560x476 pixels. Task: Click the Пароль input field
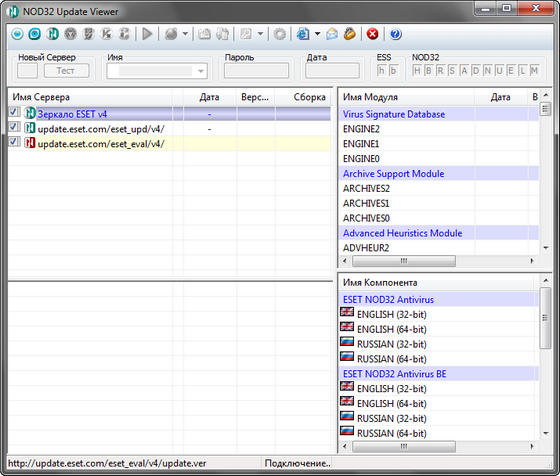256,71
